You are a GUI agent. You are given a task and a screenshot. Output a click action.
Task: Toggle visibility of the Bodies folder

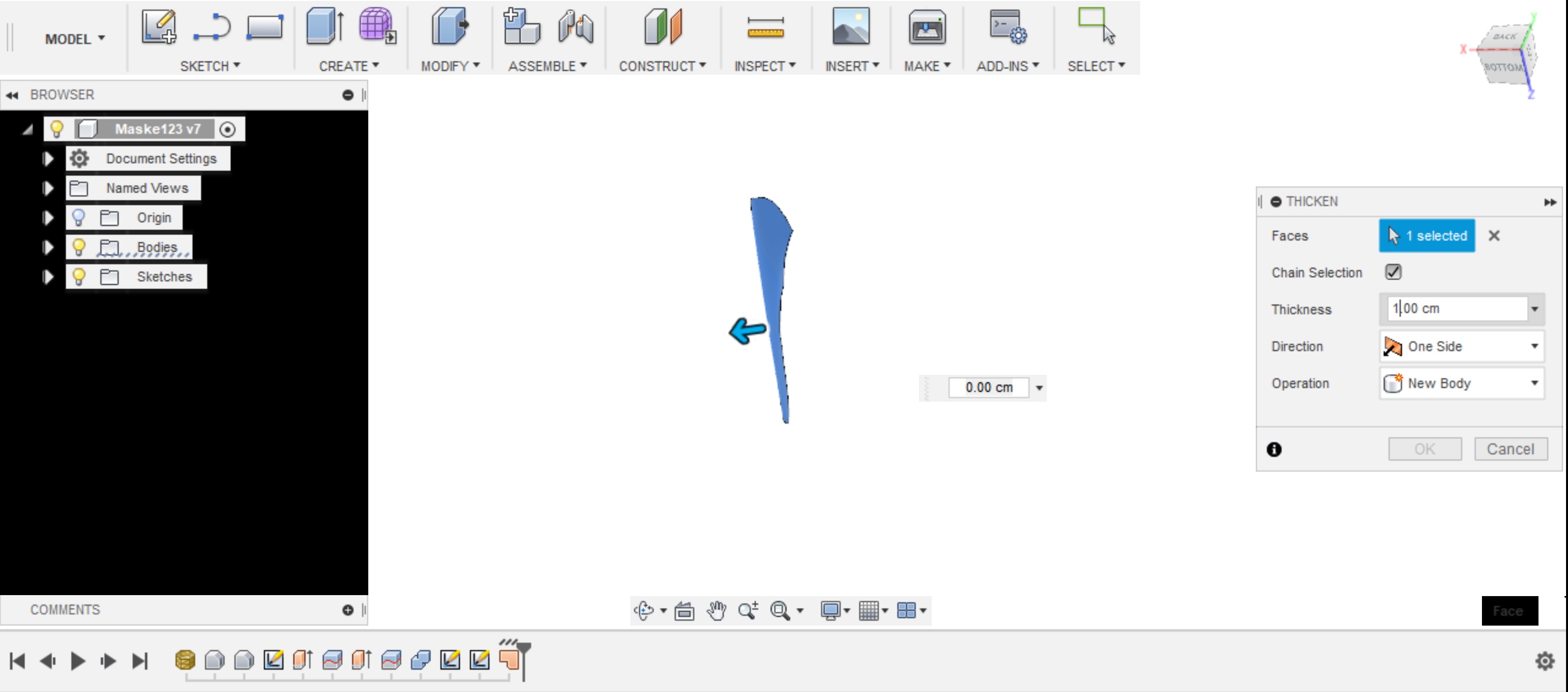click(79, 247)
